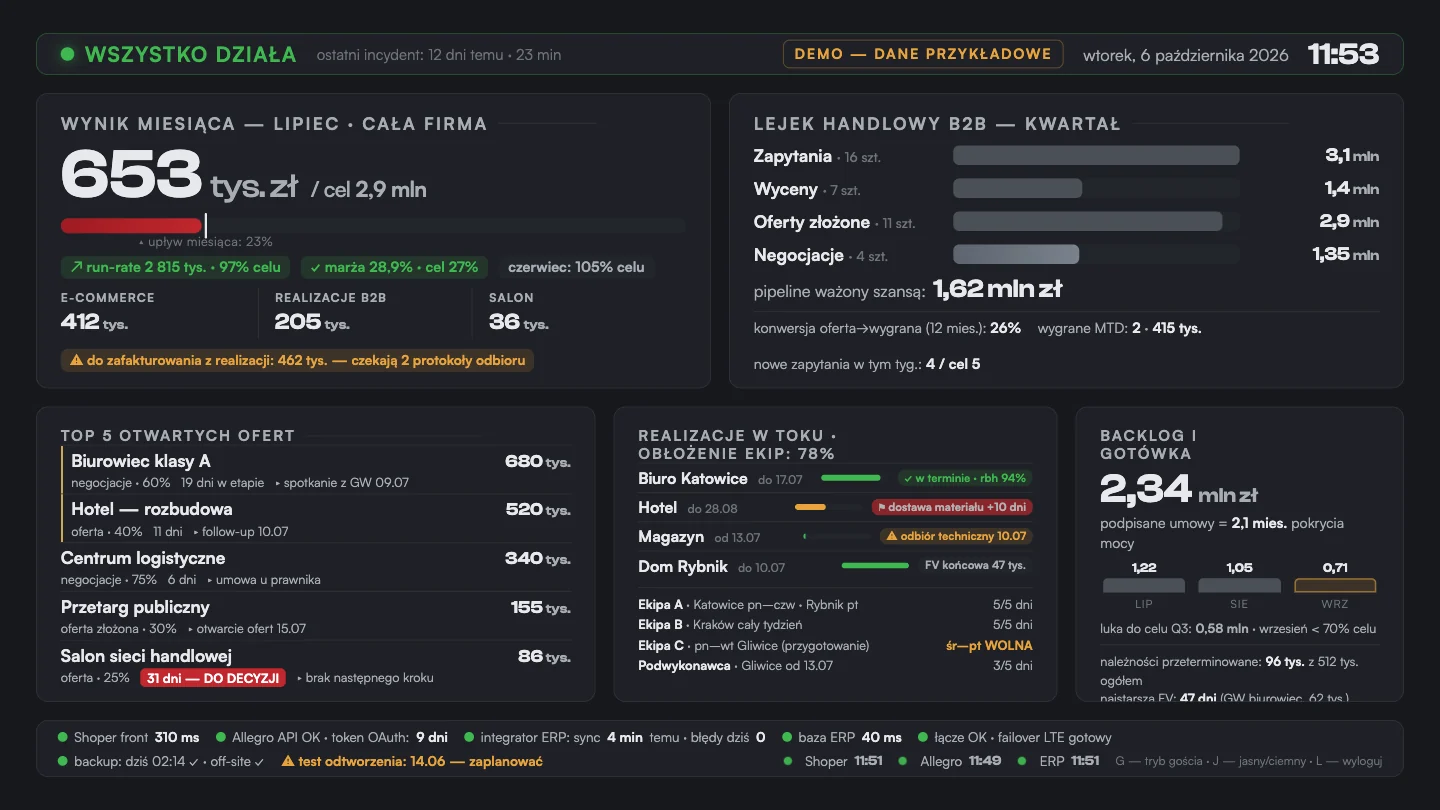Click the Dom Rybnik project name
1440x810 pixels.
(682, 566)
